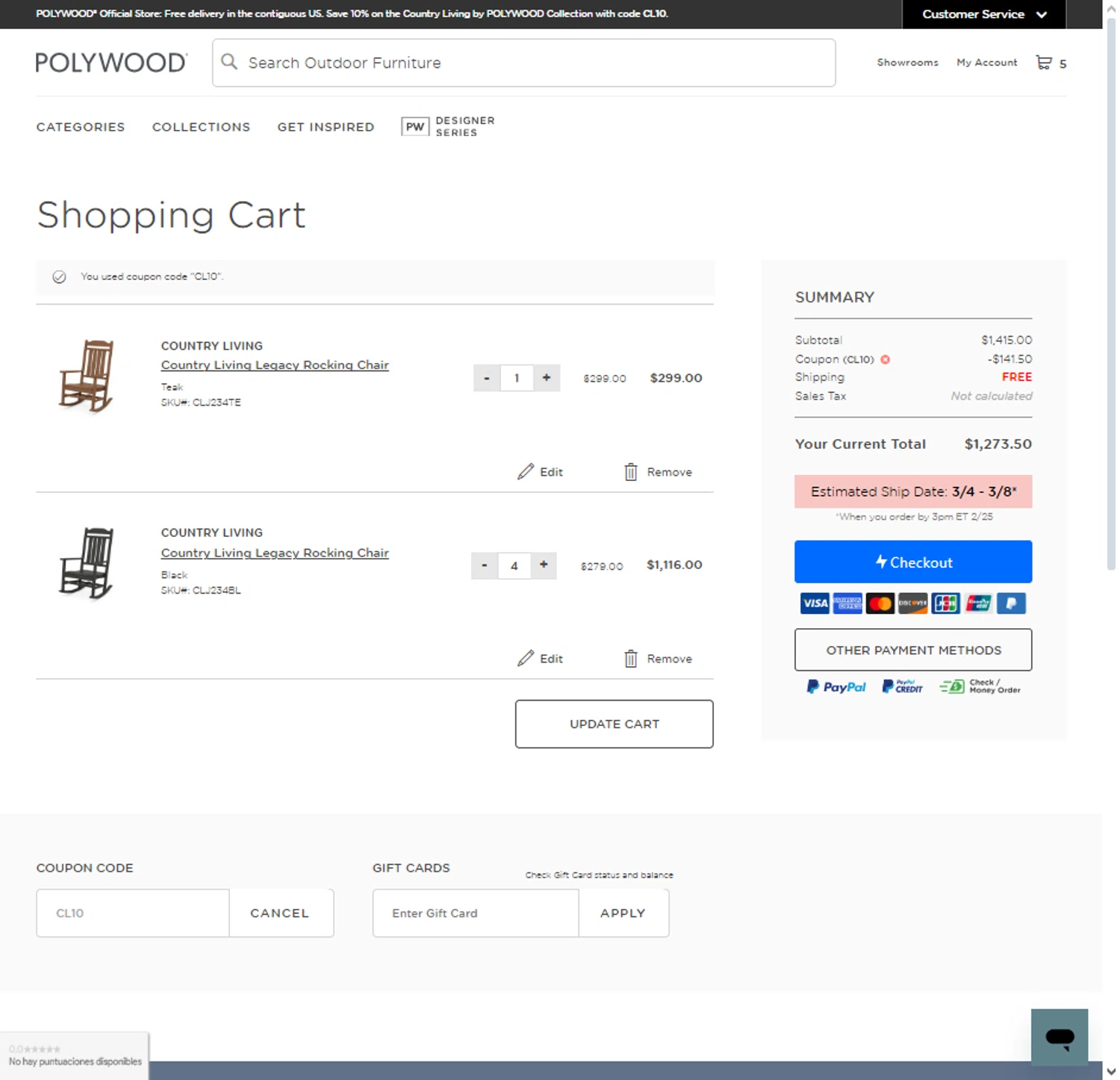Click the Enter Gift Card field

coord(476,913)
